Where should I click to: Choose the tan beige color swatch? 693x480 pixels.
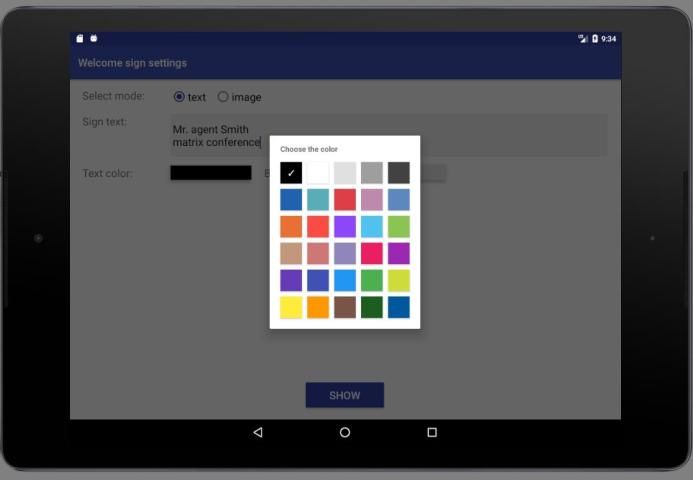pyautogui.click(x=291, y=254)
